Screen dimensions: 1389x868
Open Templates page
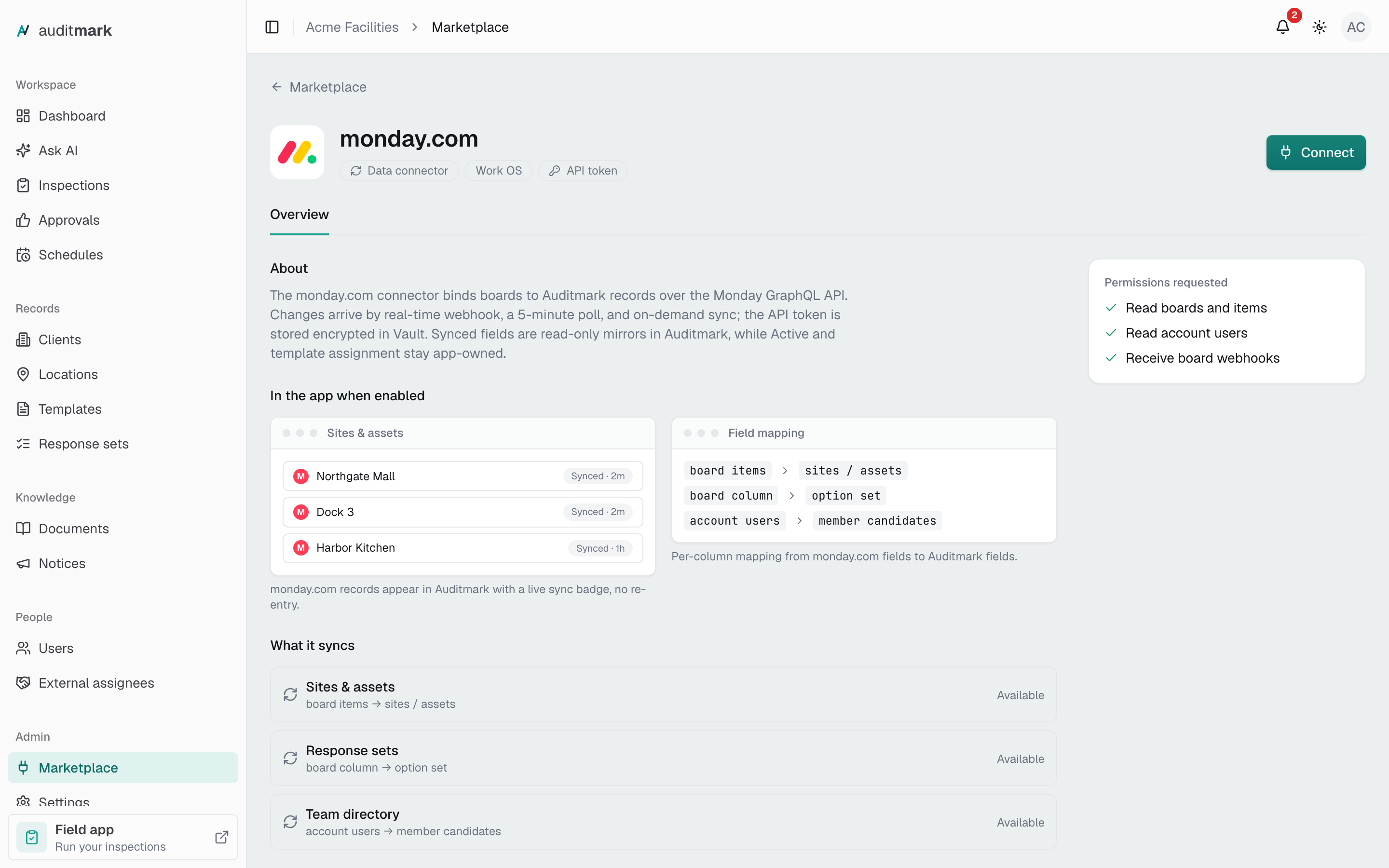(x=123, y=409)
